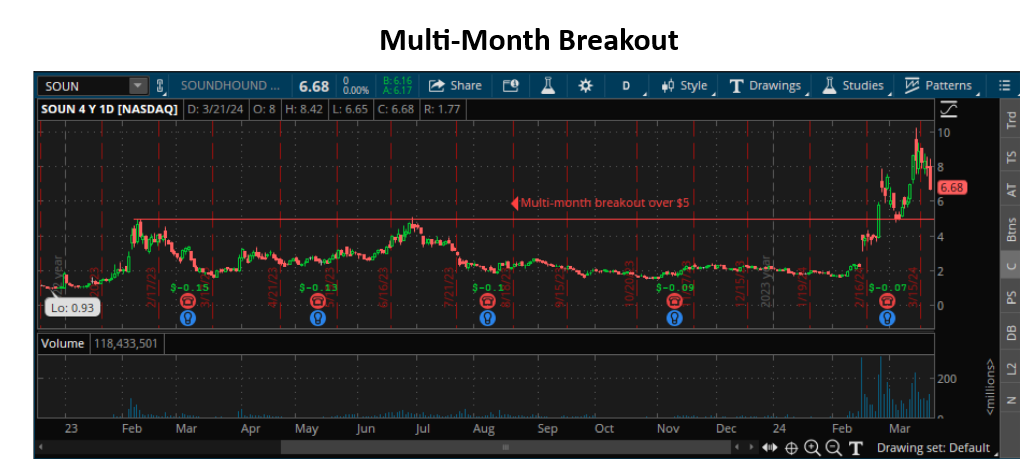Open the chart settings gear icon

(585, 86)
